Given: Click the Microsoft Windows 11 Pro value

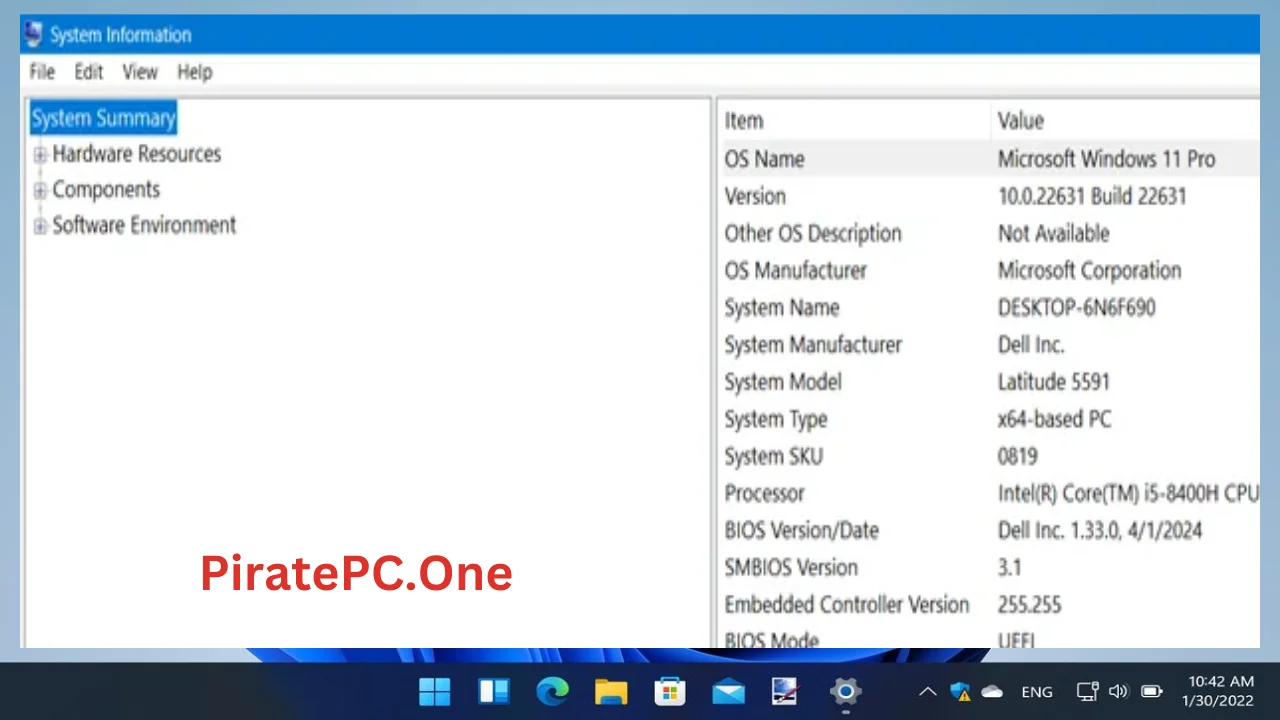Looking at the screenshot, I should [1106, 159].
